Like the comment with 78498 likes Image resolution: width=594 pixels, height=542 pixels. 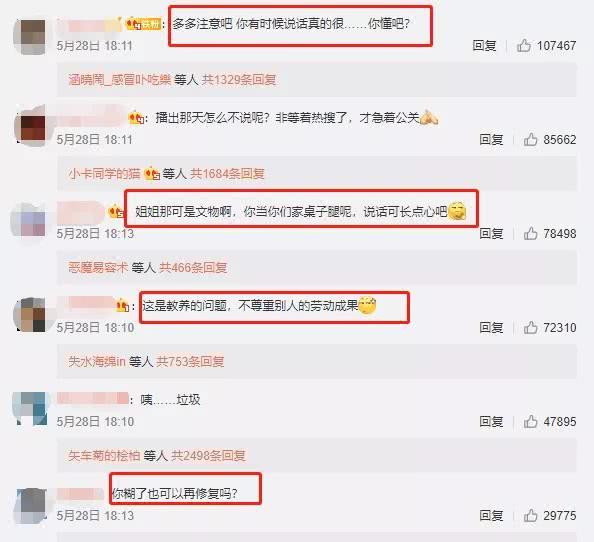[531, 233]
